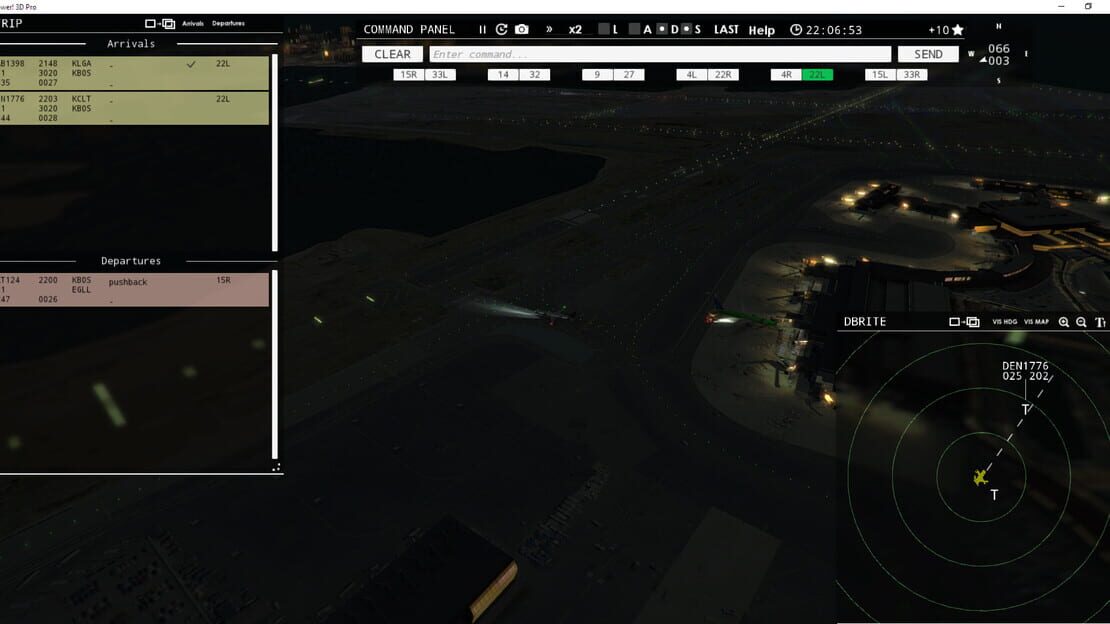Click the fast-forward double chevron icon
Screen dimensions: 1110x624
coord(549,30)
